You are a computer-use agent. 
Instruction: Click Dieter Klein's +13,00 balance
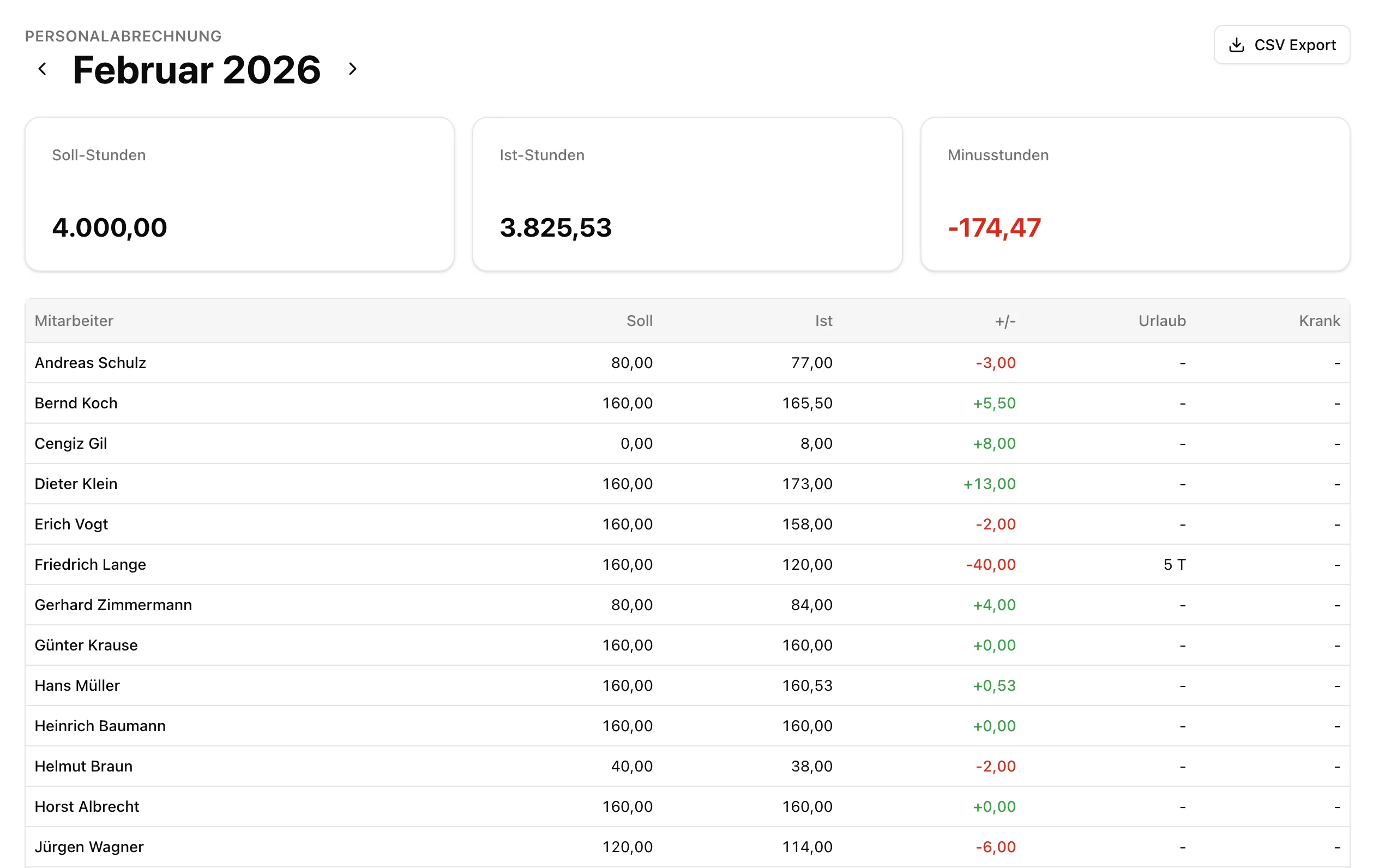989,484
